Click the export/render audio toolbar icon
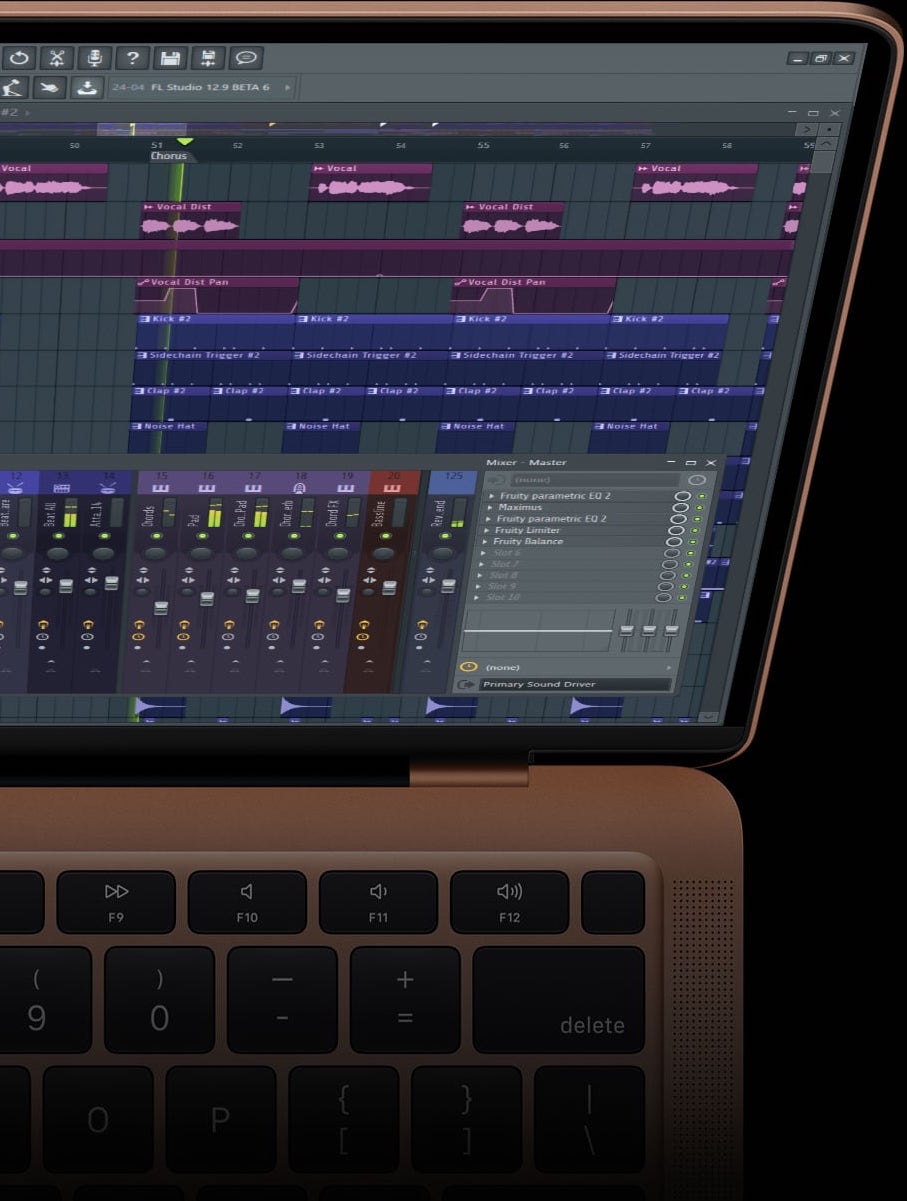Viewport: 907px width, 1201px height. 208,58
